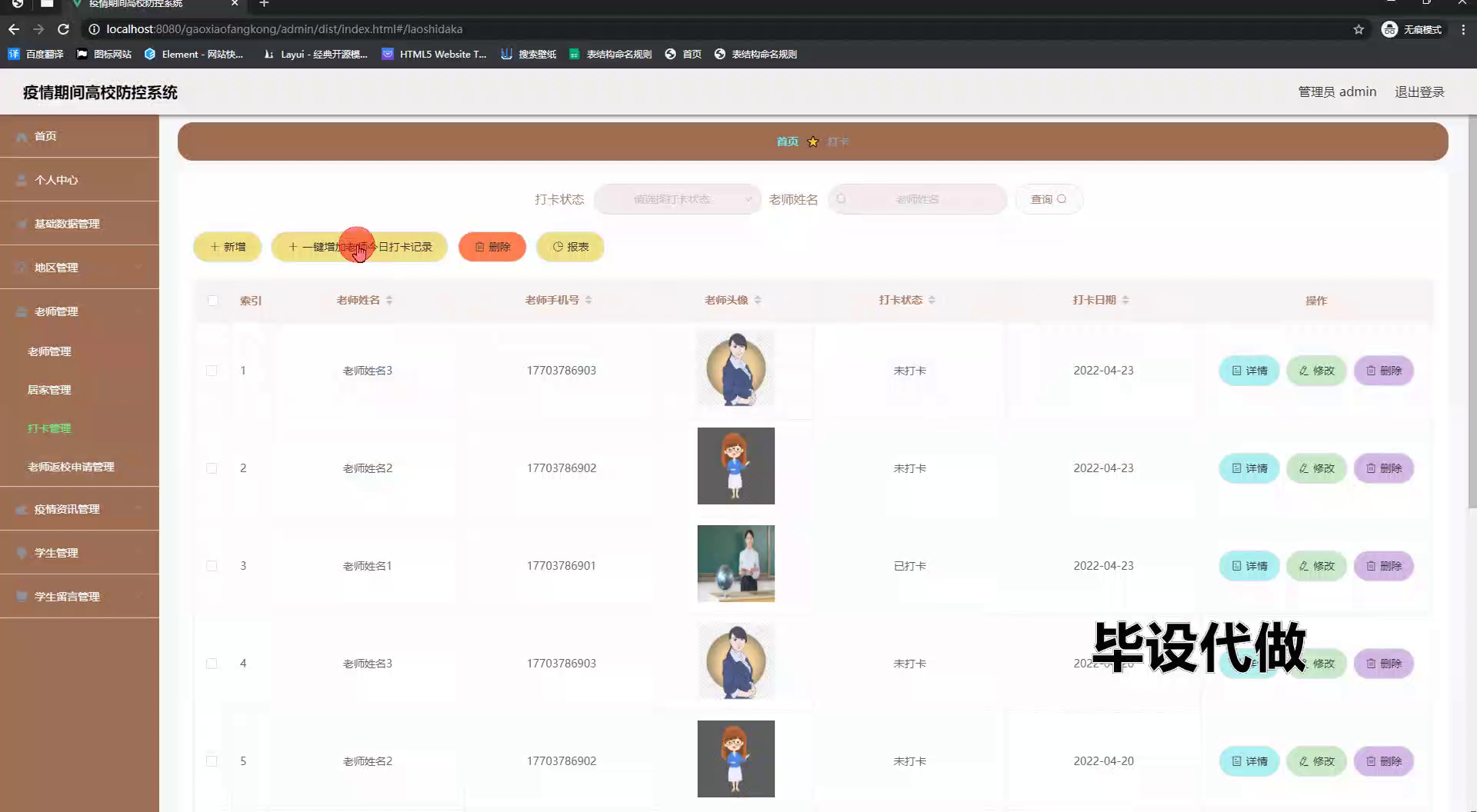Click 退出登录 link
Image resolution: width=1477 pixels, height=812 pixels.
(1419, 92)
